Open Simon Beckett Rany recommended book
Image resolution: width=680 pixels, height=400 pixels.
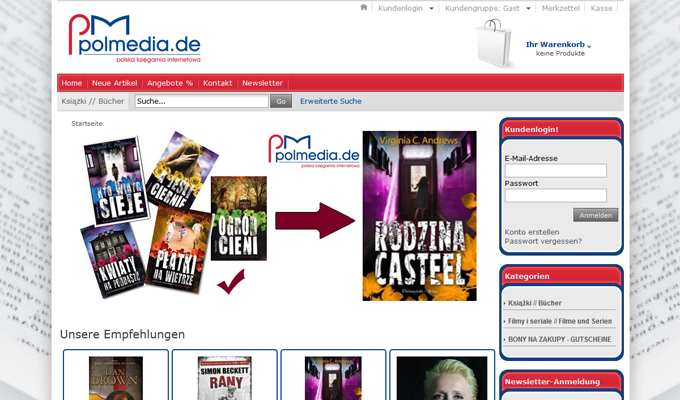pyautogui.click(x=225, y=378)
